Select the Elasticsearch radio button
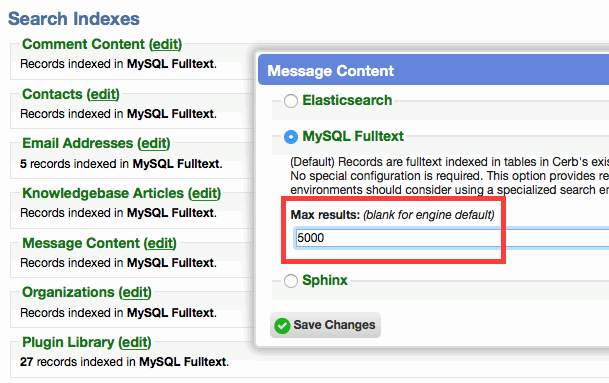 [291, 101]
